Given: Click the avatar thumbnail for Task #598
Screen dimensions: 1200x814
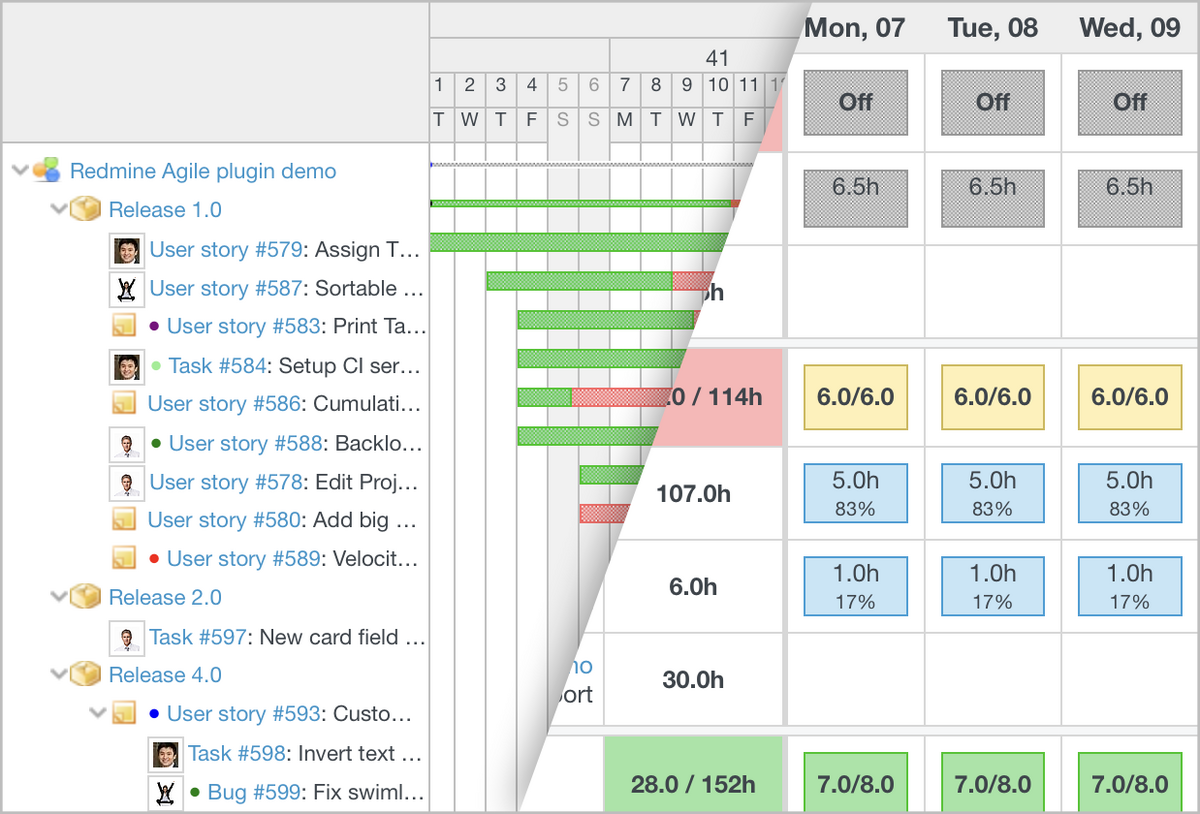Looking at the screenshot, I should (x=166, y=753).
